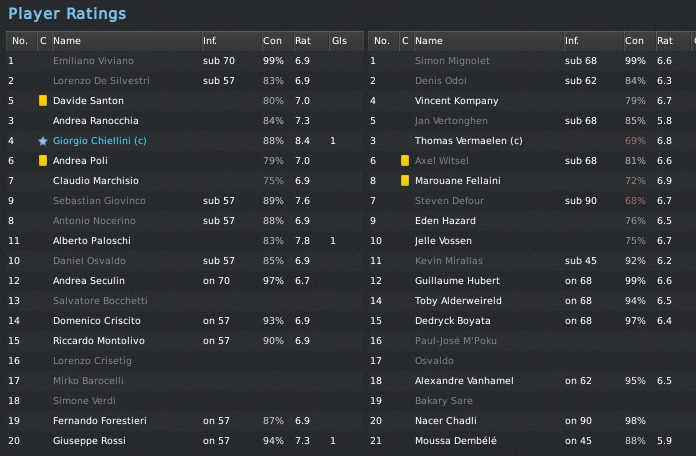
Task: Select Moussa Dembélé's row
Action: tap(458, 441)
